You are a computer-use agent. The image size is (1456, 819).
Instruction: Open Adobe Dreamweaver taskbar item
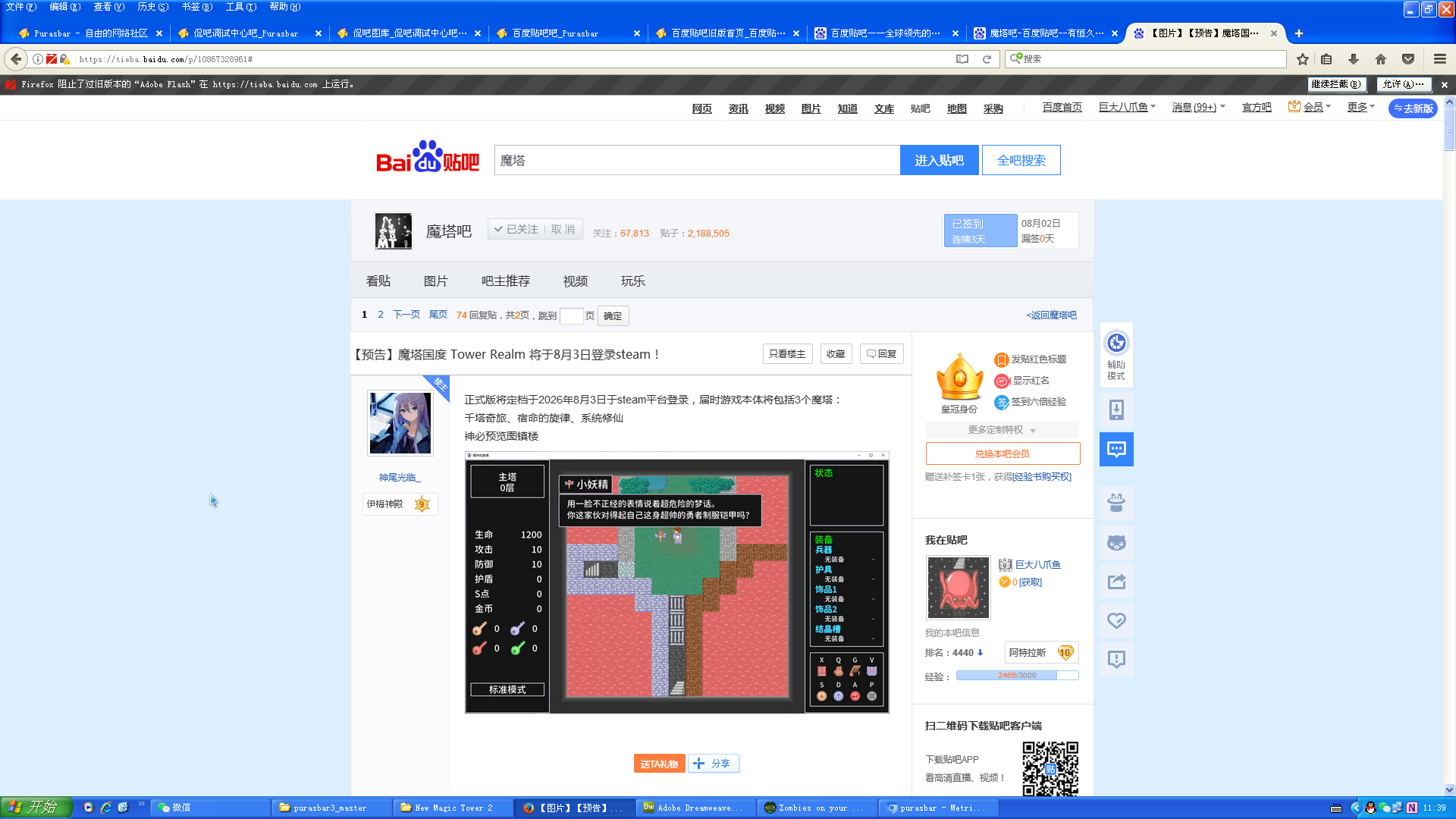(697, 808)
